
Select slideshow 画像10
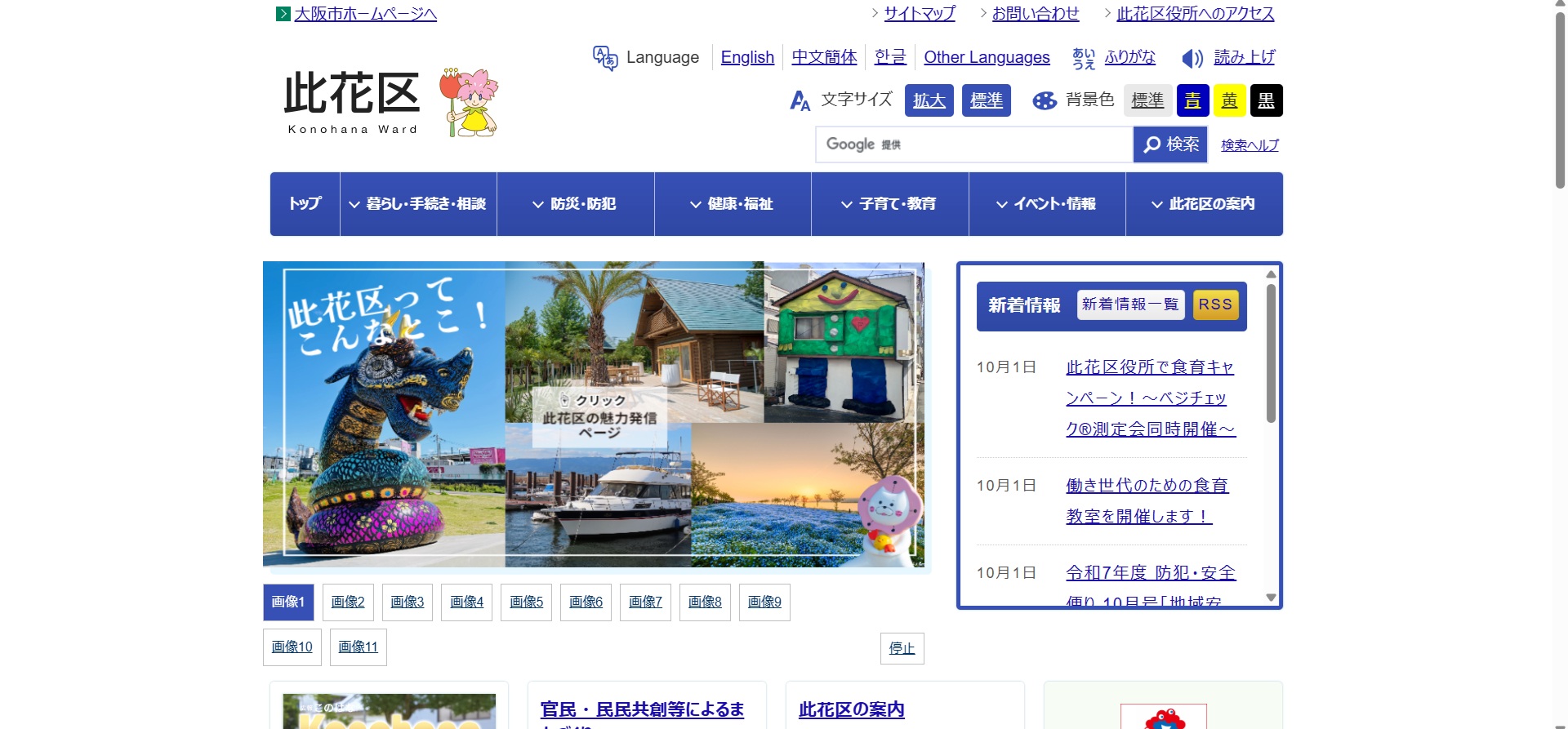(292, 647)
